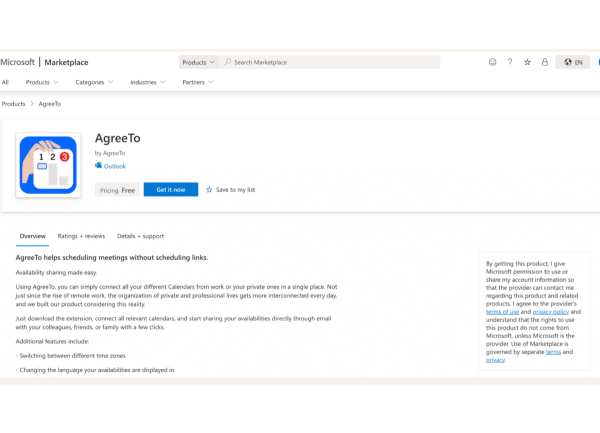600x433 pixels.
Task: Click the Get it now button
Action: click(171, 189)
